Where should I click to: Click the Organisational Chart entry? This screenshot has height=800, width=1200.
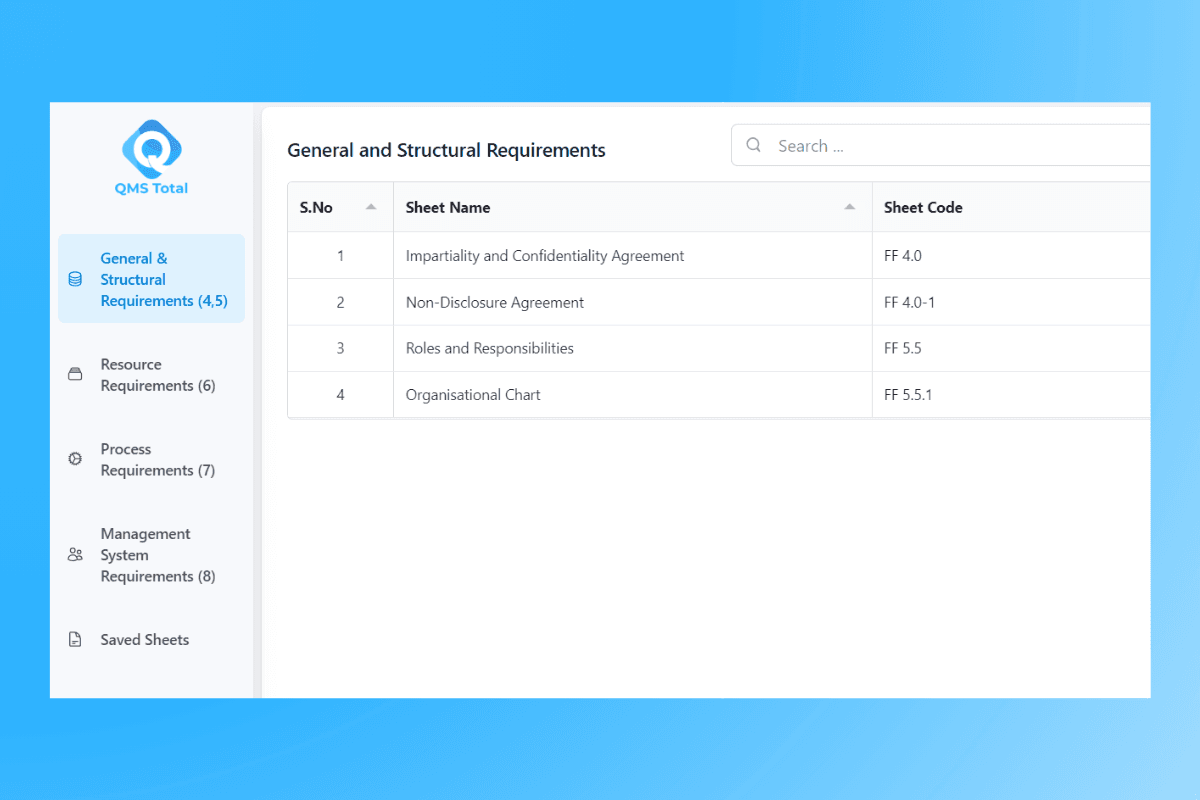[472, 394]
